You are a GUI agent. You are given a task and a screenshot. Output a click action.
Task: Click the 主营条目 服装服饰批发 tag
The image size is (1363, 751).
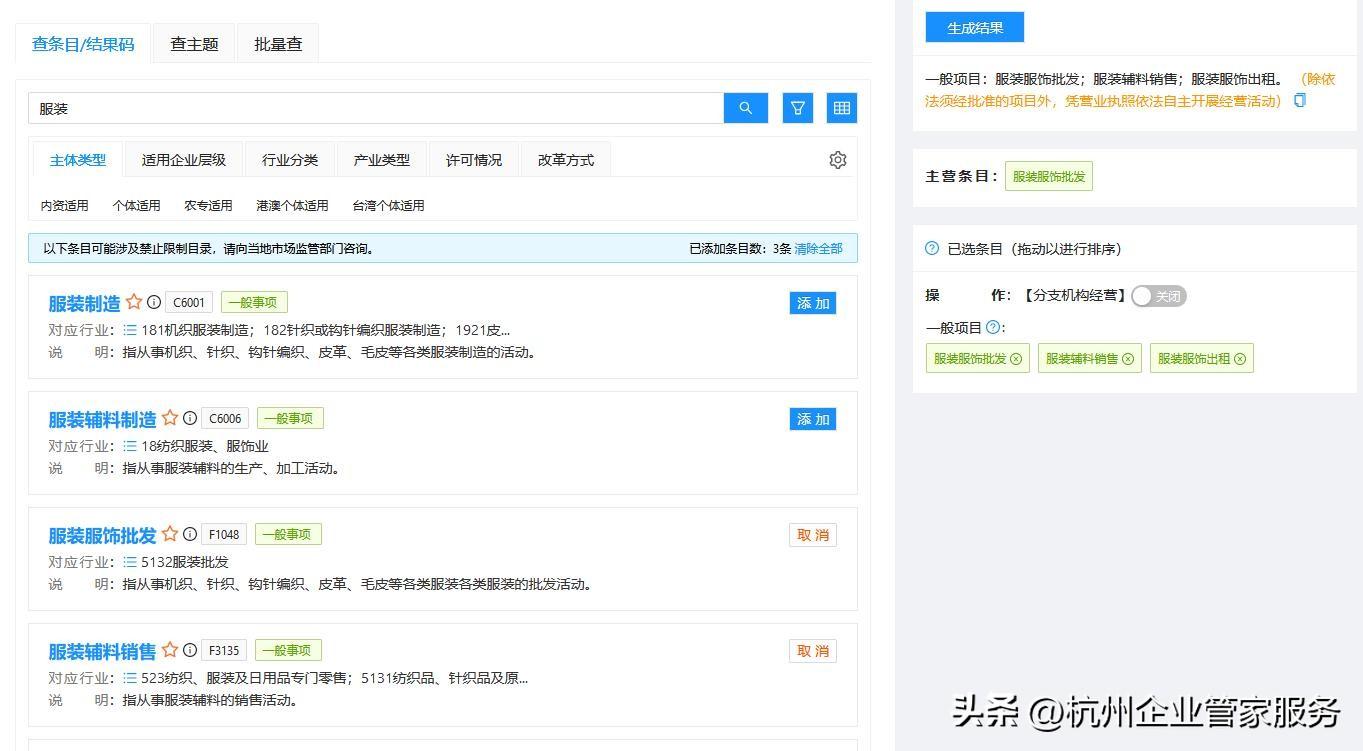pyautogui.click(x=1049, y=176)
